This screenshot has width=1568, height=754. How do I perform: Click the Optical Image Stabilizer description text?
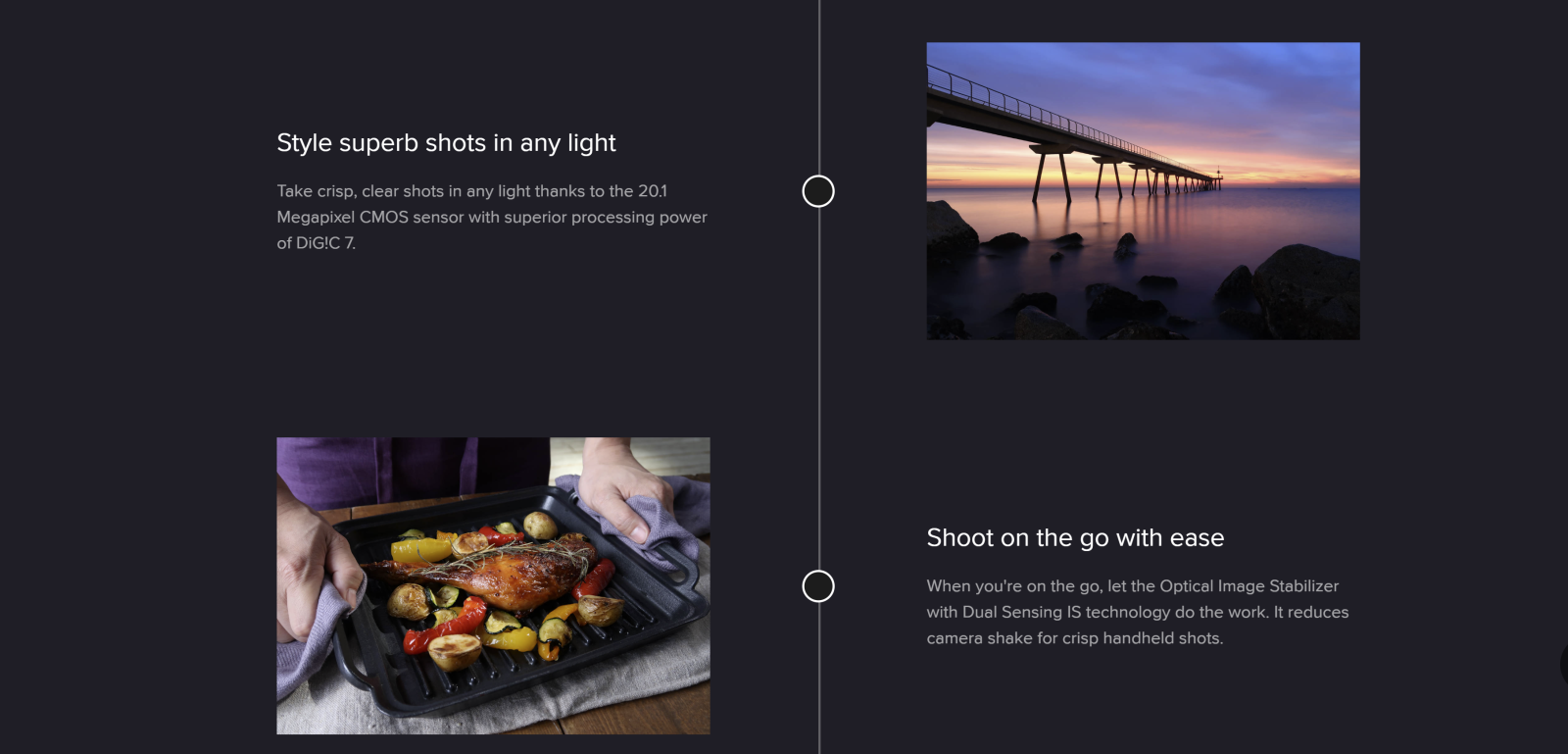pos(1137,612)
